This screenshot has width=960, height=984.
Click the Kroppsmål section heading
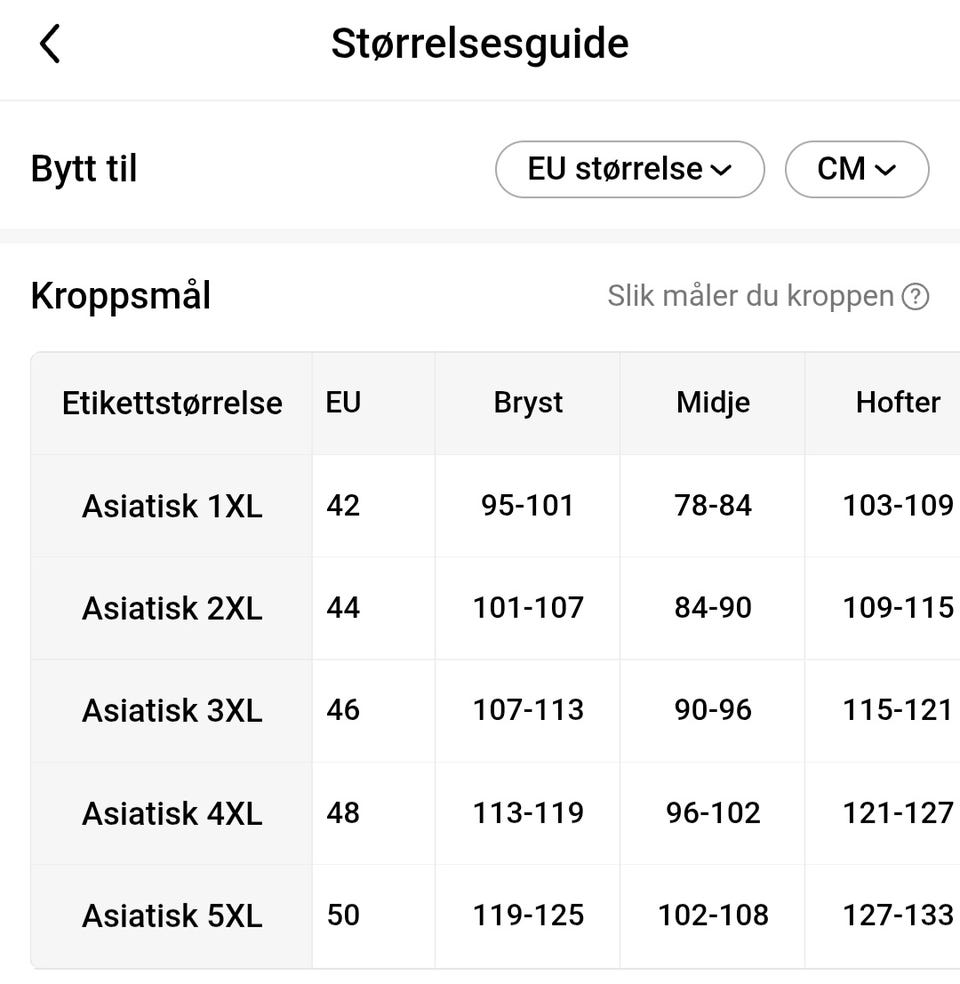coord(120,296)
